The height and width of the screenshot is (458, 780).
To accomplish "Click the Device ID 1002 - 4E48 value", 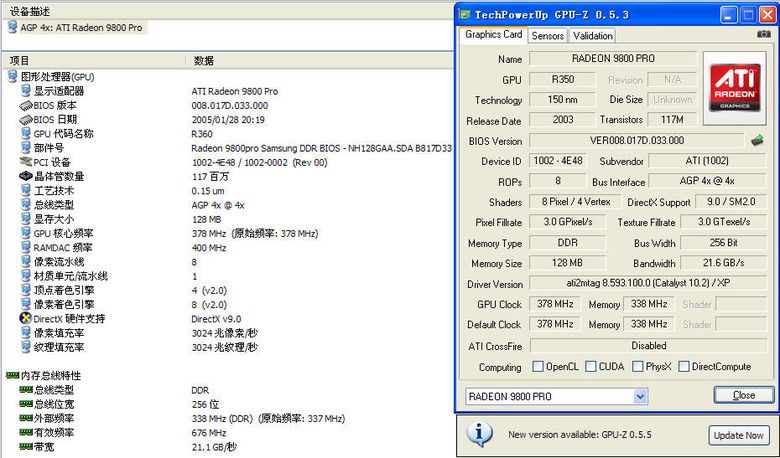I will 558,161.
